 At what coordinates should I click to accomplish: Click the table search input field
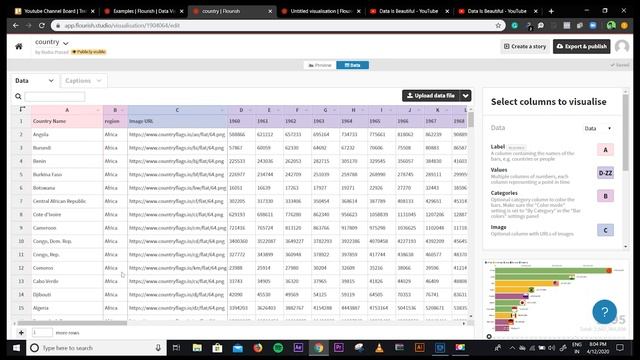click(55, 96)
